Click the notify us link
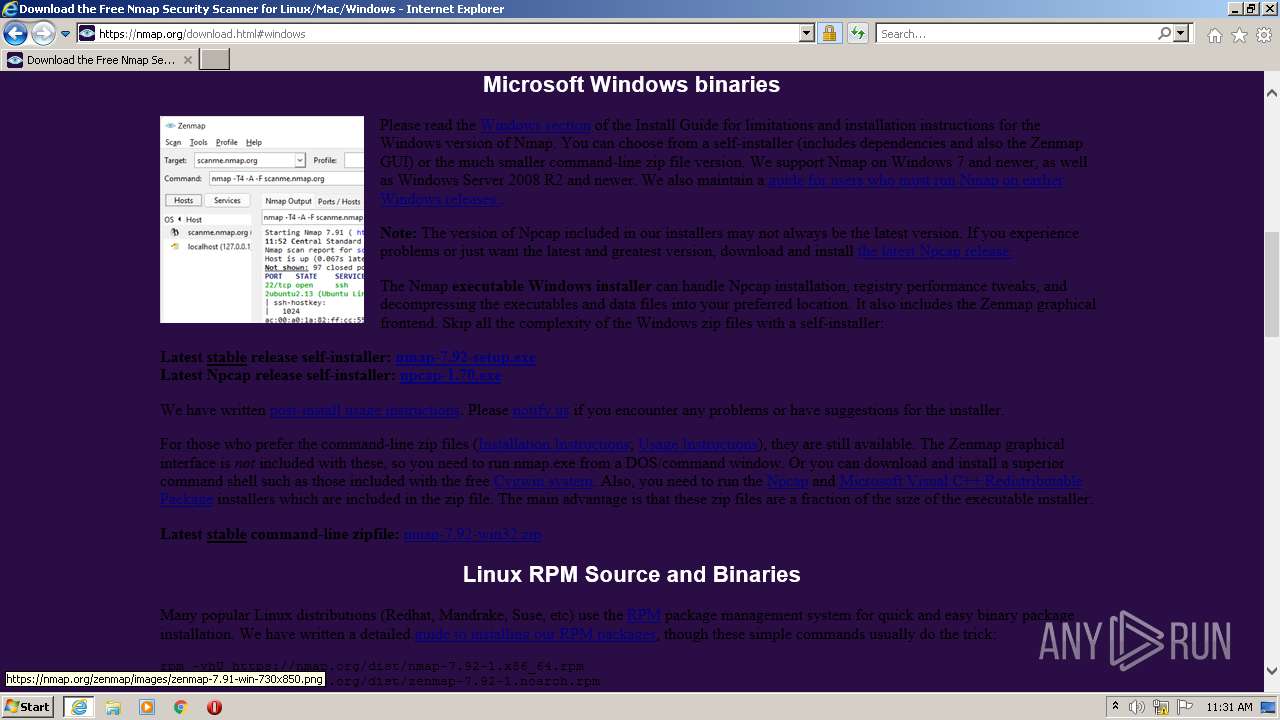 coord(540,410)
